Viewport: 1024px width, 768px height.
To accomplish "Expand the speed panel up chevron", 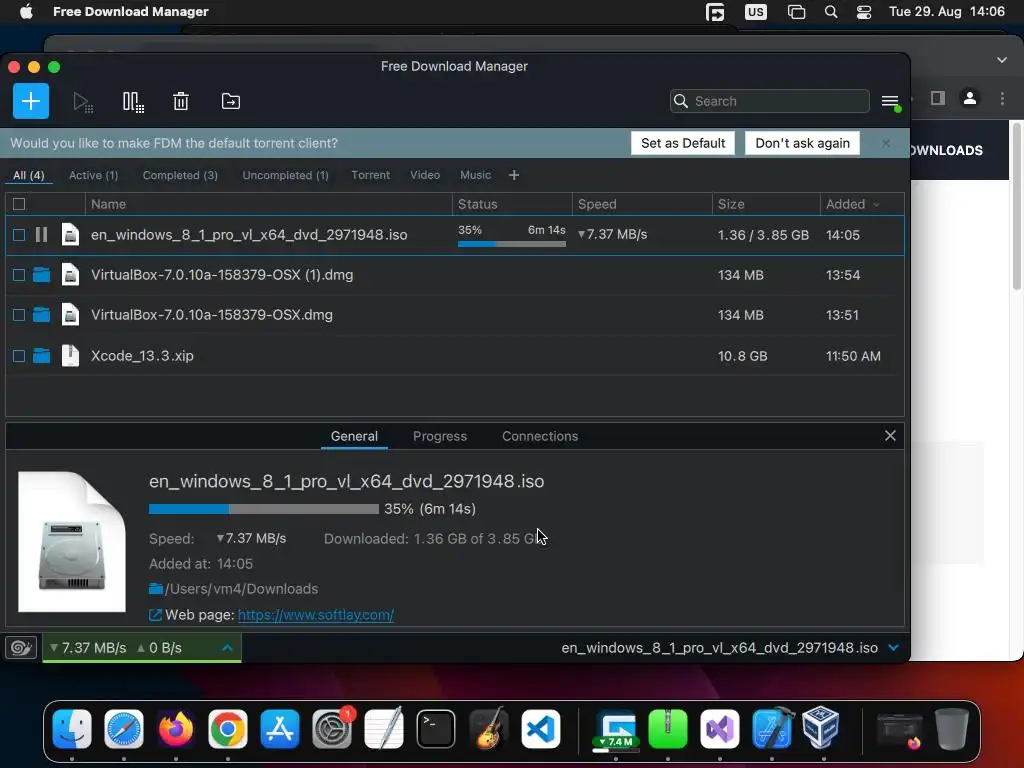I will [227, 648].
